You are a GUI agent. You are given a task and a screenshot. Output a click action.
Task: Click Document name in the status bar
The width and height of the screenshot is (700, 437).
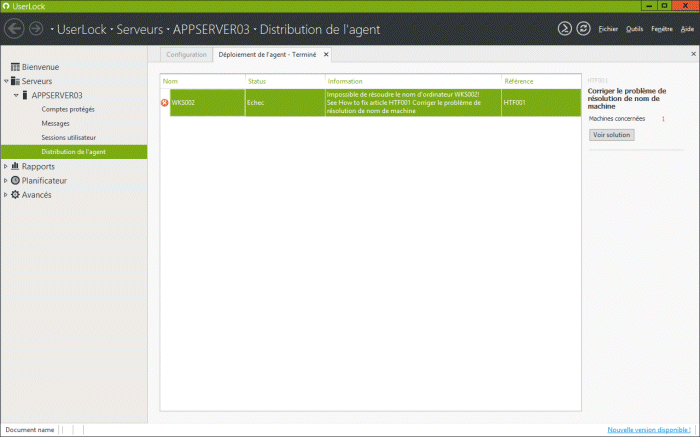pos(29,430)
